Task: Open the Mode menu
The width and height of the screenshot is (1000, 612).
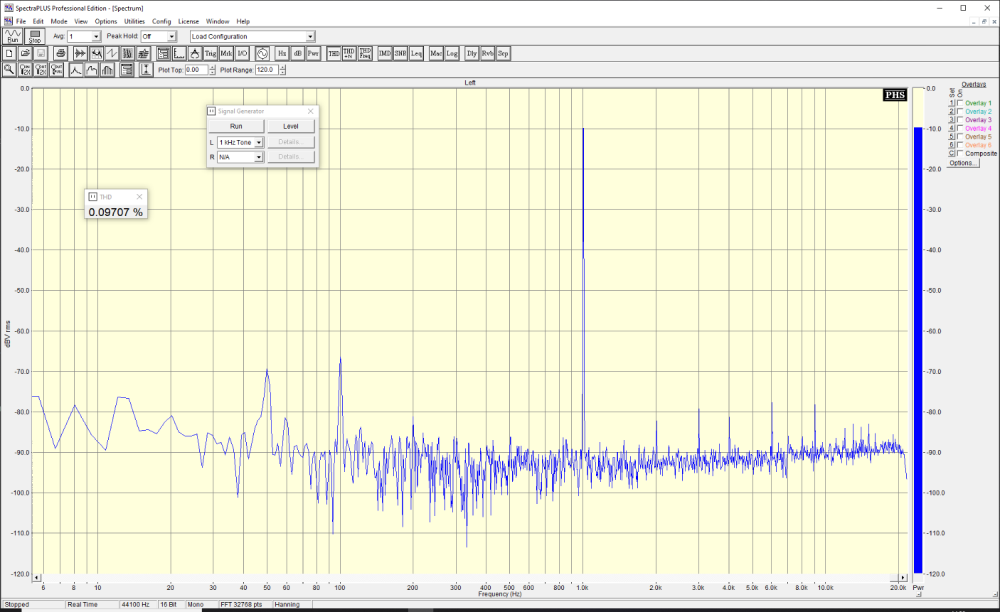Action: (x=59, y=21)
